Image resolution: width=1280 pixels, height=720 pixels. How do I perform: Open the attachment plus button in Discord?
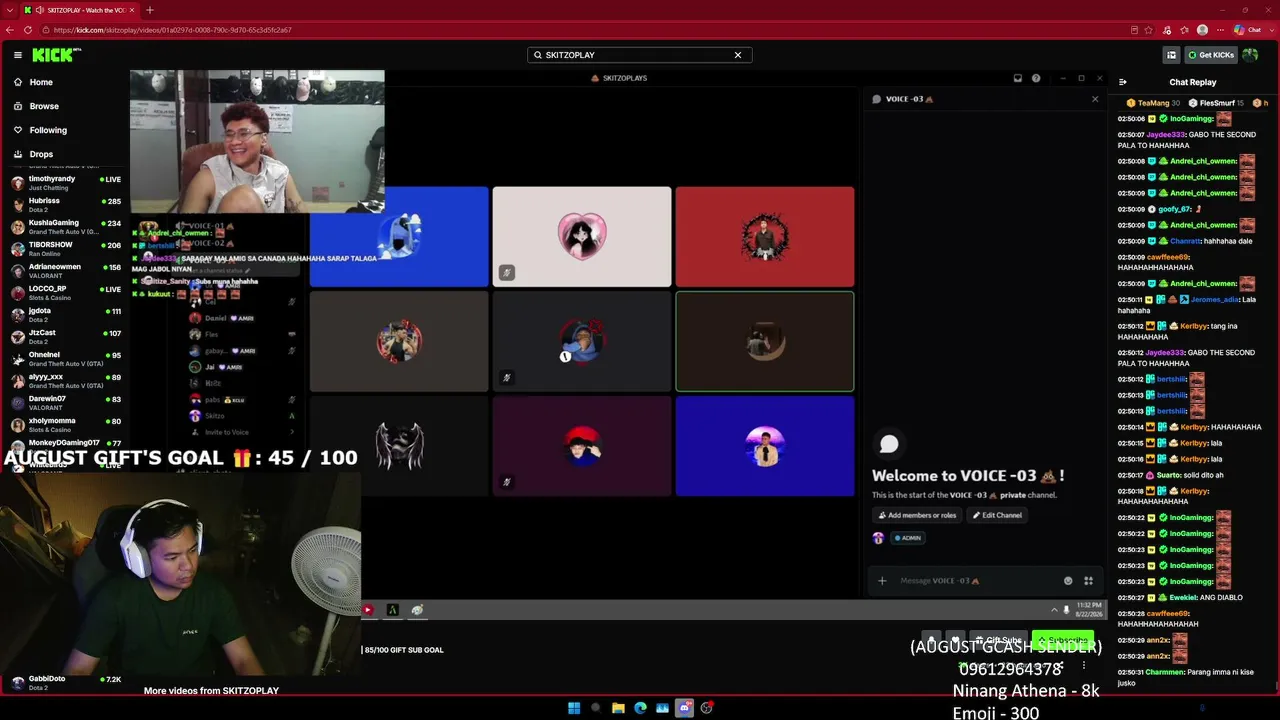tap(882, 581)
